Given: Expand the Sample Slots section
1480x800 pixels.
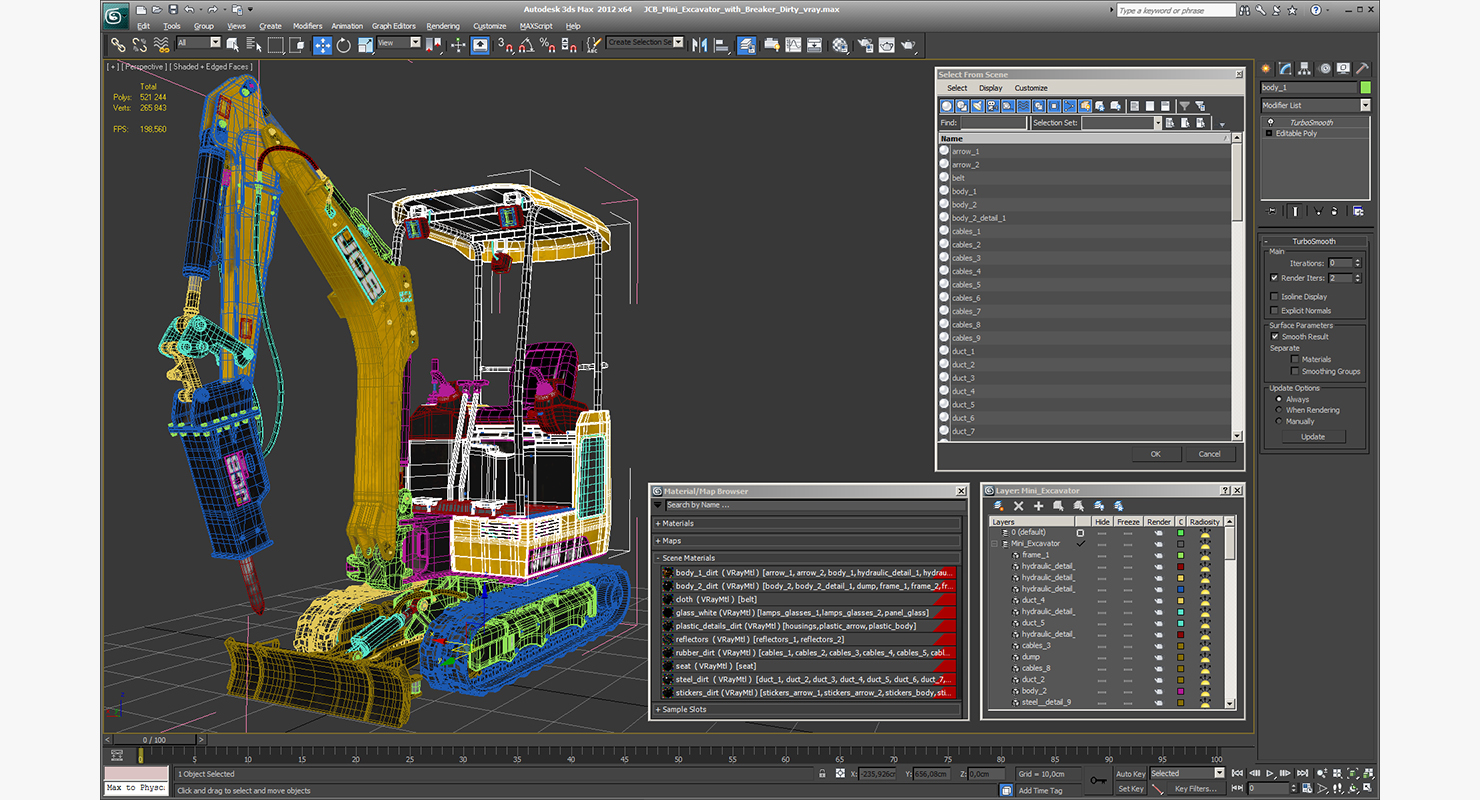Looking at the screenshot, I should (807, 709).
